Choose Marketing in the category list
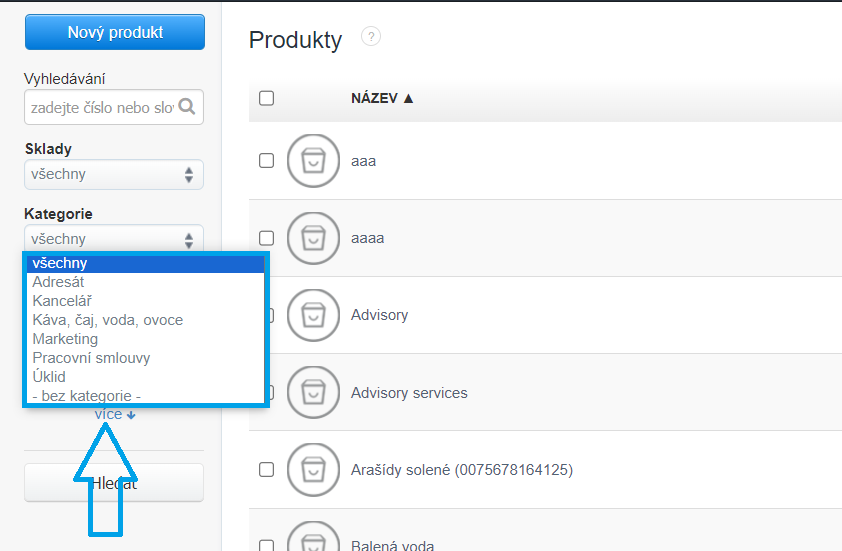This screenshot has width=842, height=551. (65, 339)
